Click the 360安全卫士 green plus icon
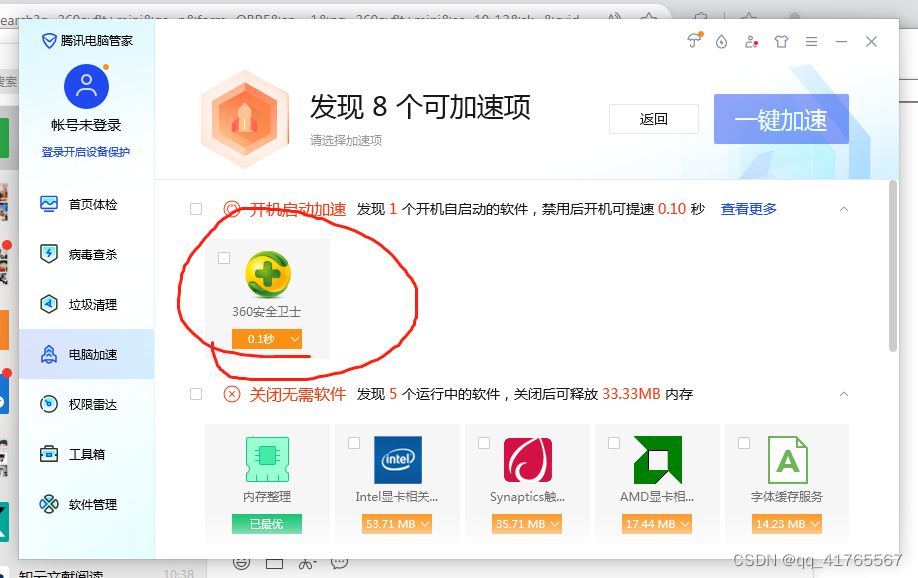This screenshot has width=918, height=578. 268,274
